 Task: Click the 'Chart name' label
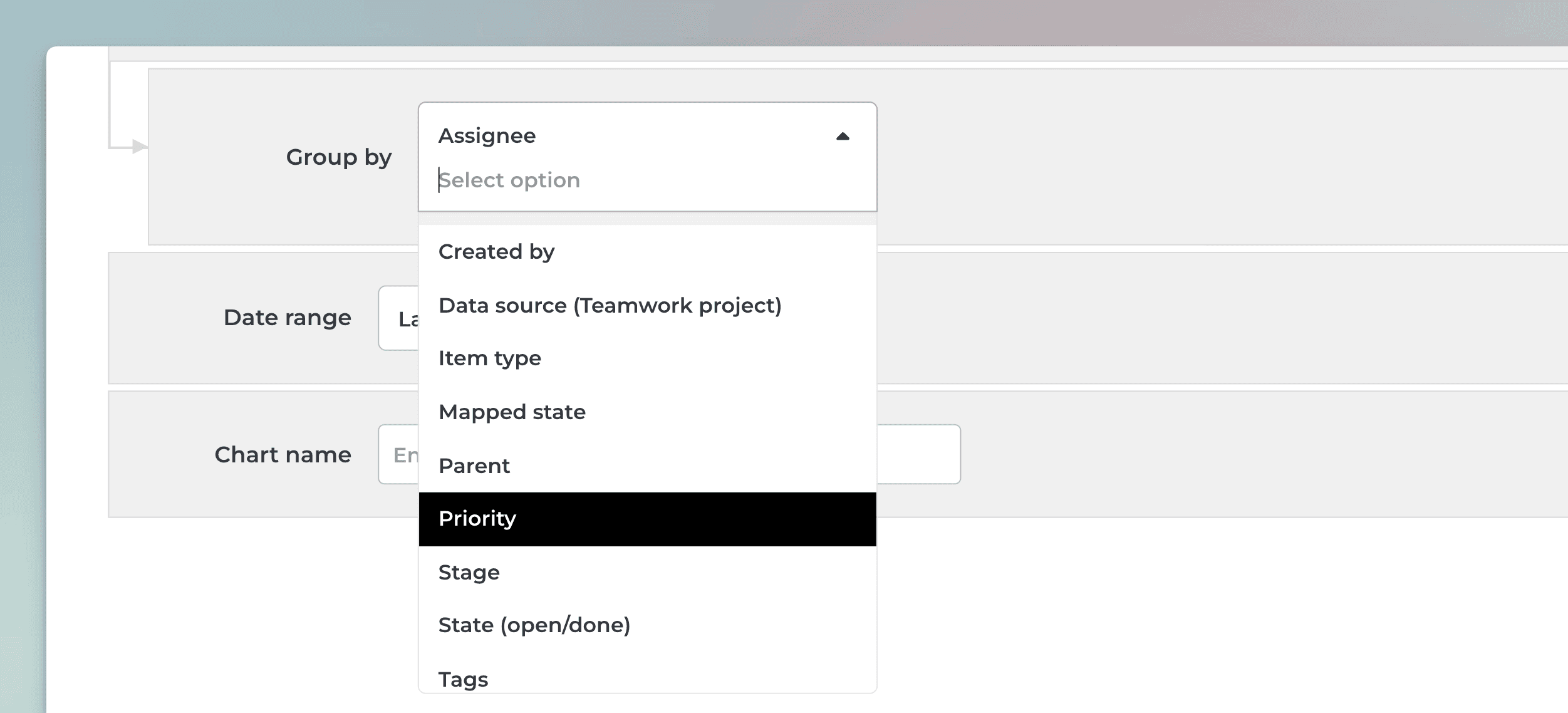(283, 455)
